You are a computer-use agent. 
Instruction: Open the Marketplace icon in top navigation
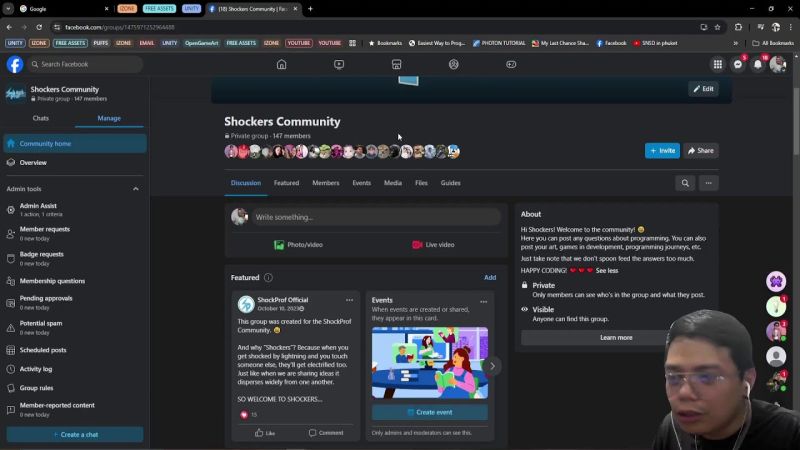coord(396,64)
